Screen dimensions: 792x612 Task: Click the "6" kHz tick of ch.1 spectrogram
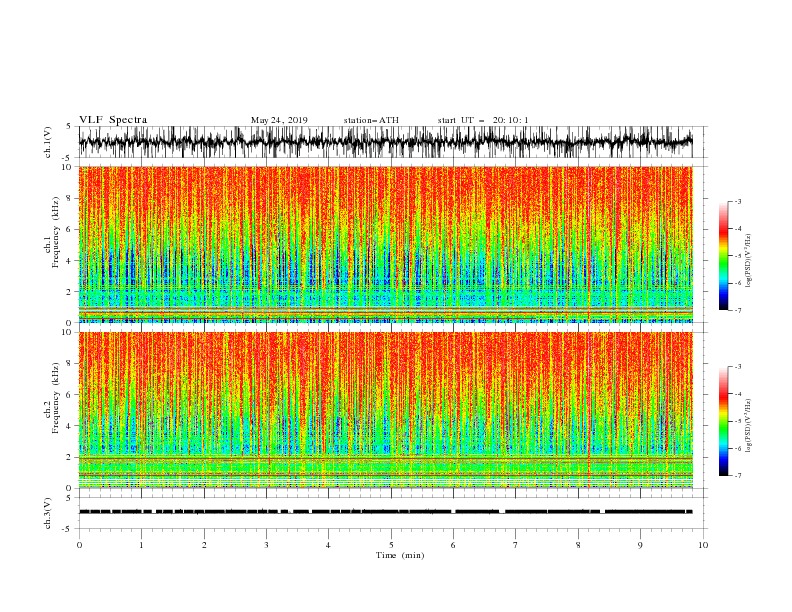[70, 230]
